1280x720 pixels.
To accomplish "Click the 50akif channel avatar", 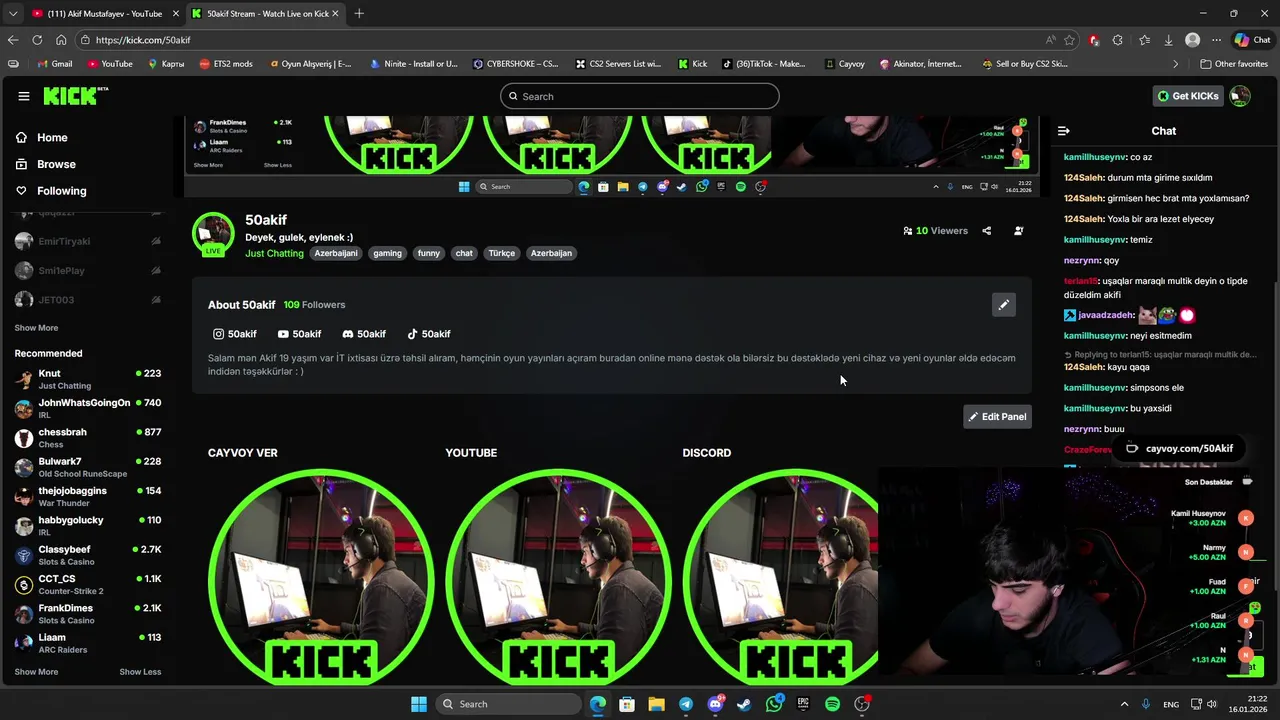I will [213, 233].
